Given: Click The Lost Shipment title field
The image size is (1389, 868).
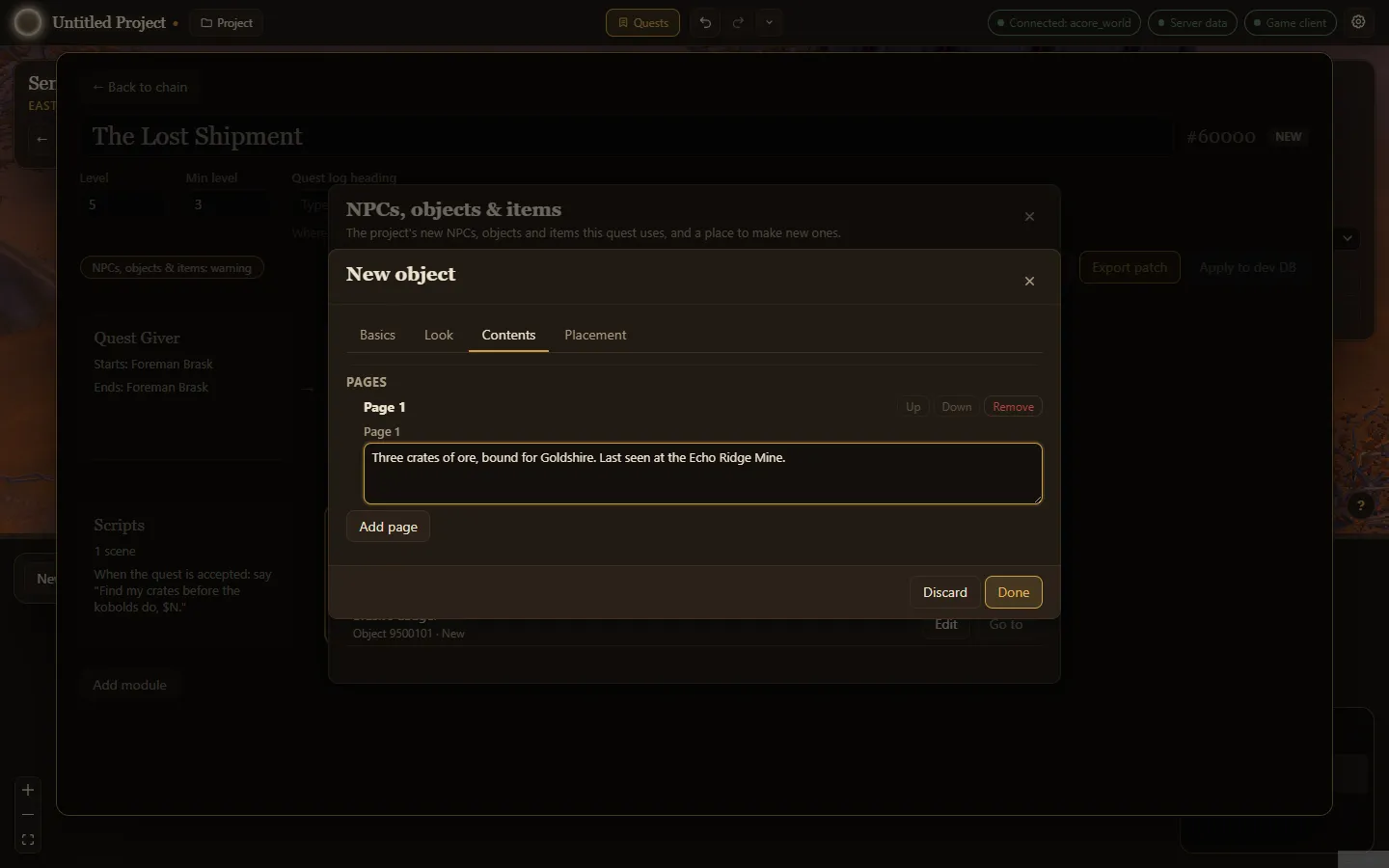Looking at the screenshot, I should pos(627,136).
